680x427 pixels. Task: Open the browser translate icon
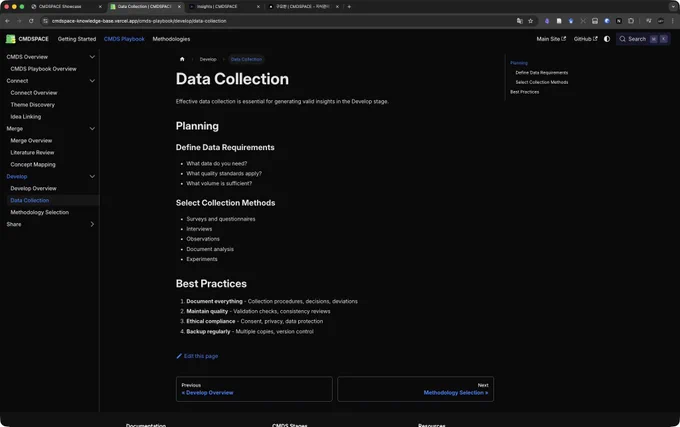tap(520, 21)
